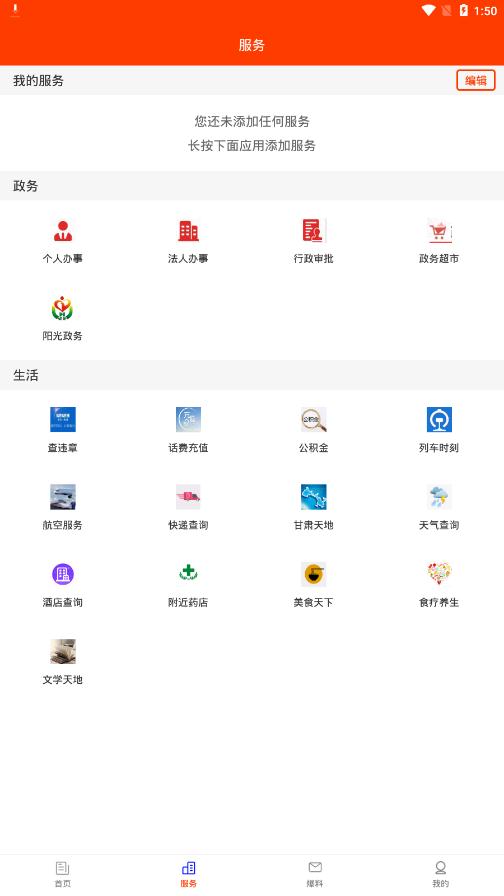Viewport: 504px width, 896px height.
Task: Tap the 服务 page title
Action: (252, 45)
